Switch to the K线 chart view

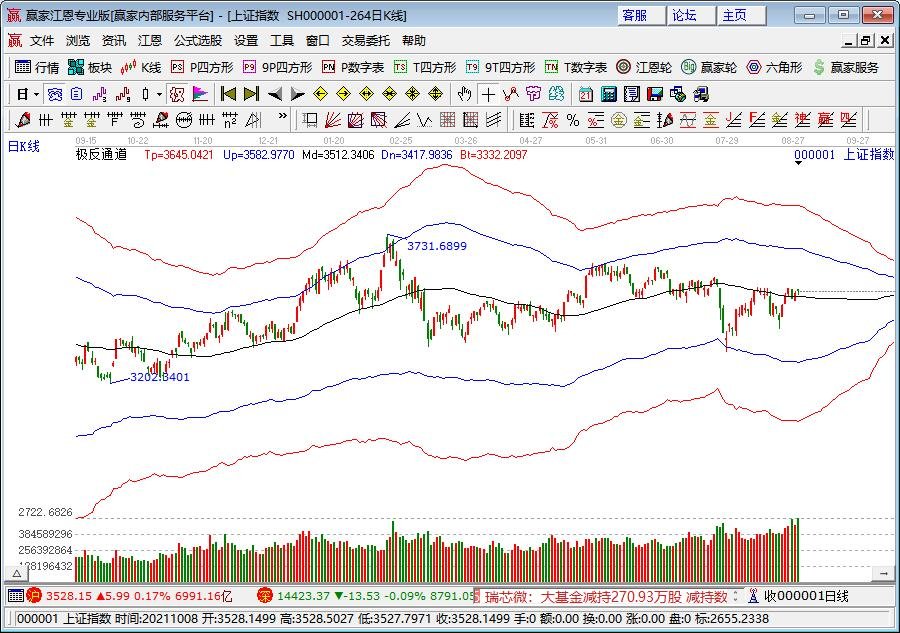[141, 67]
